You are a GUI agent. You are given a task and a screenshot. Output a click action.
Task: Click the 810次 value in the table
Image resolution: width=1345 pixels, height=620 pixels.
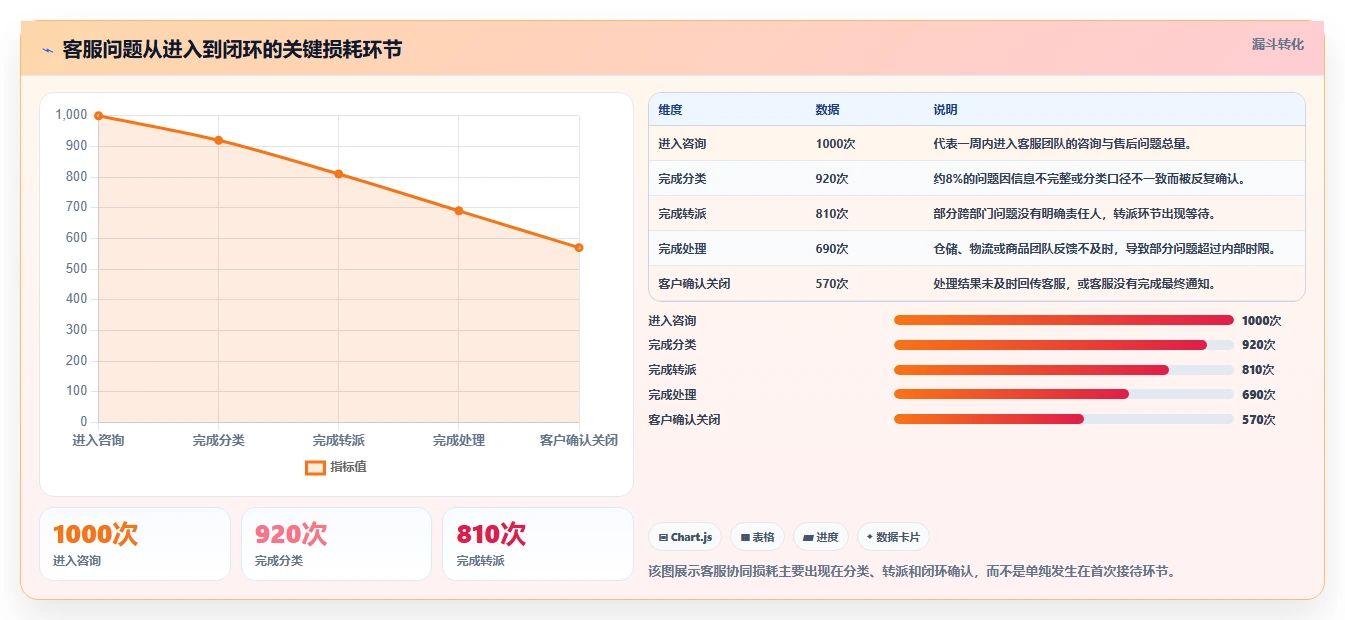(x=832, y=214)
